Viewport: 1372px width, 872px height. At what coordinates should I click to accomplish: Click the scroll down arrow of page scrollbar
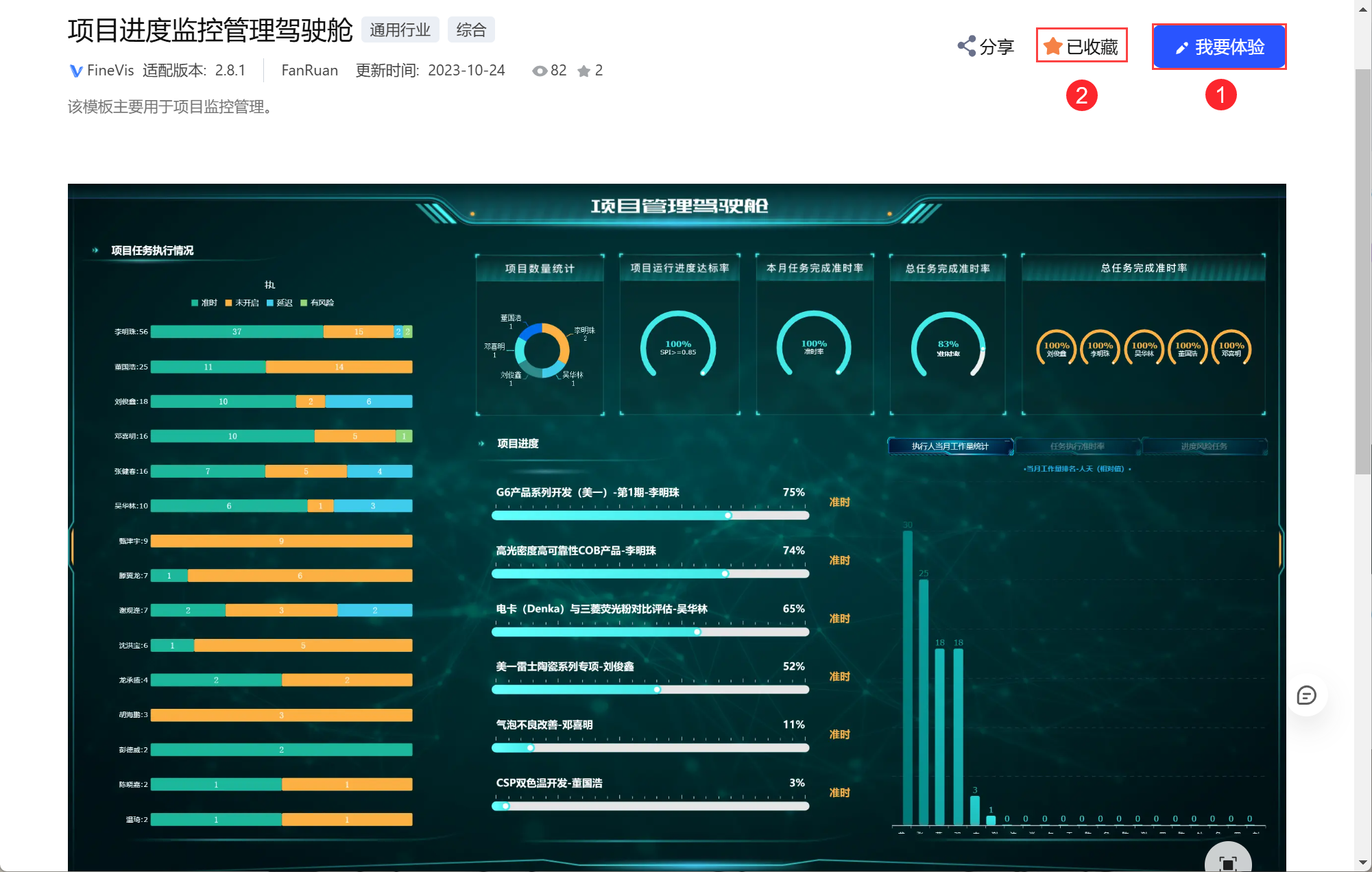(x=1363, y=862)
